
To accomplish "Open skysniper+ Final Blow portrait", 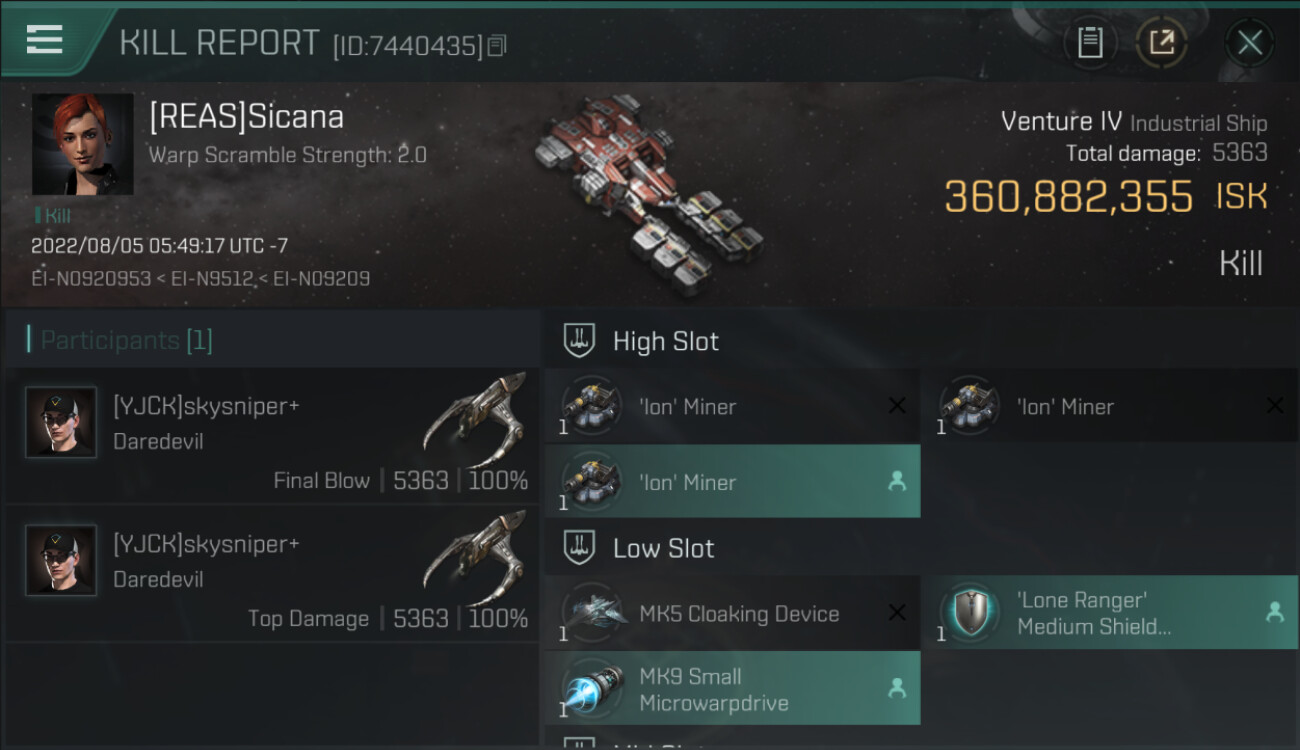I will coord(61,422).
